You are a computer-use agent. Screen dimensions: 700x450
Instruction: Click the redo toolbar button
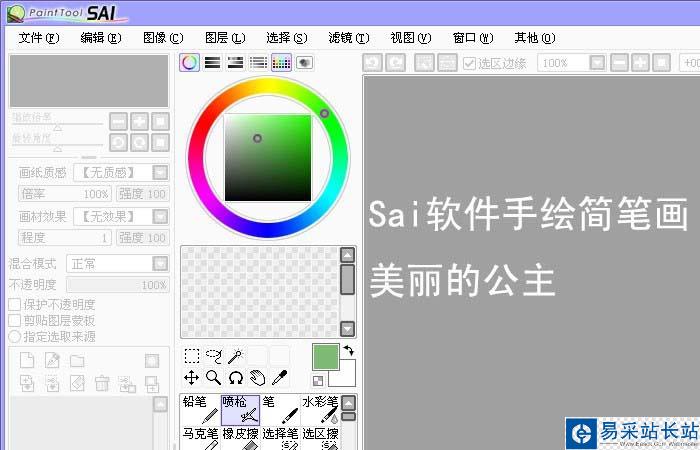point(396,63)
